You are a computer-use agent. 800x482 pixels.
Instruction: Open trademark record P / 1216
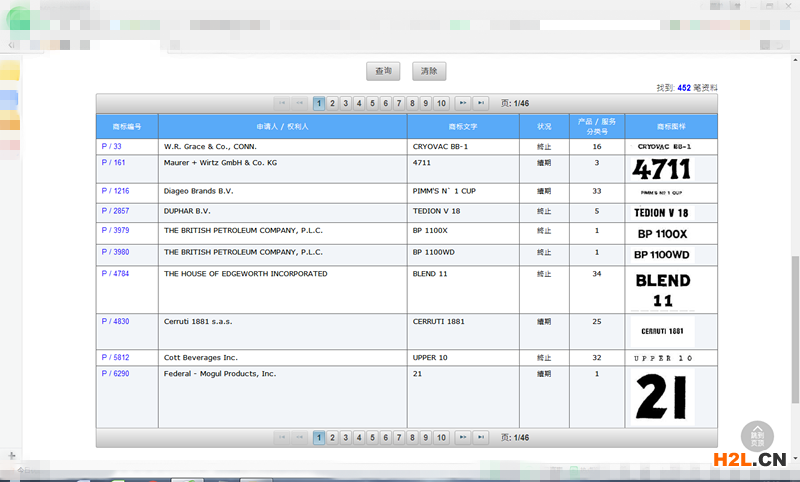pyautogui.click(x=115, y=191)
